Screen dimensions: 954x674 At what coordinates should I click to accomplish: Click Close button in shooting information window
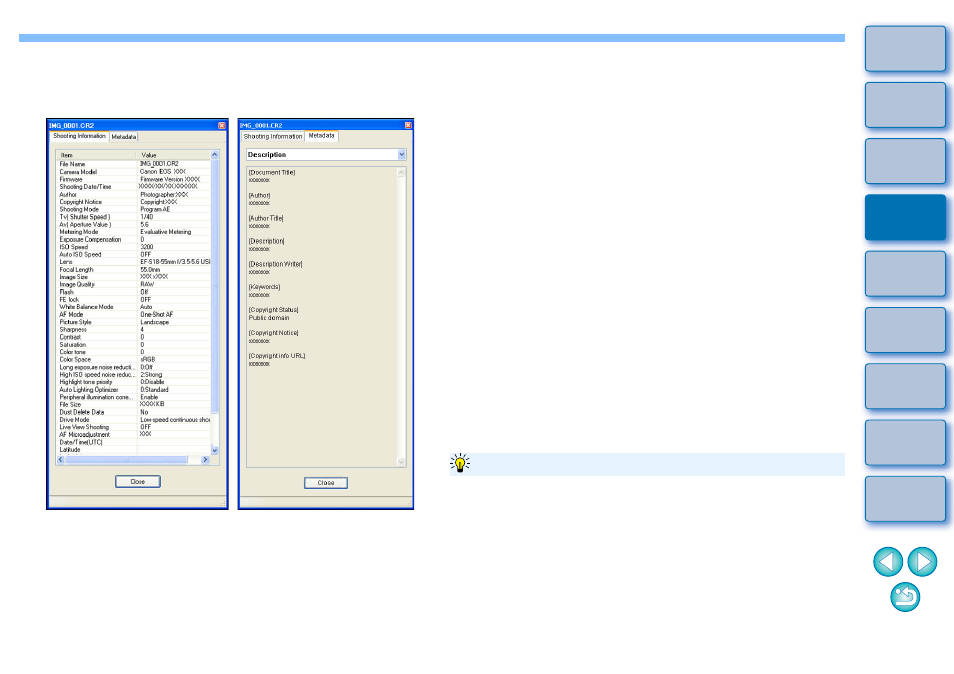(x=138, y=482)
